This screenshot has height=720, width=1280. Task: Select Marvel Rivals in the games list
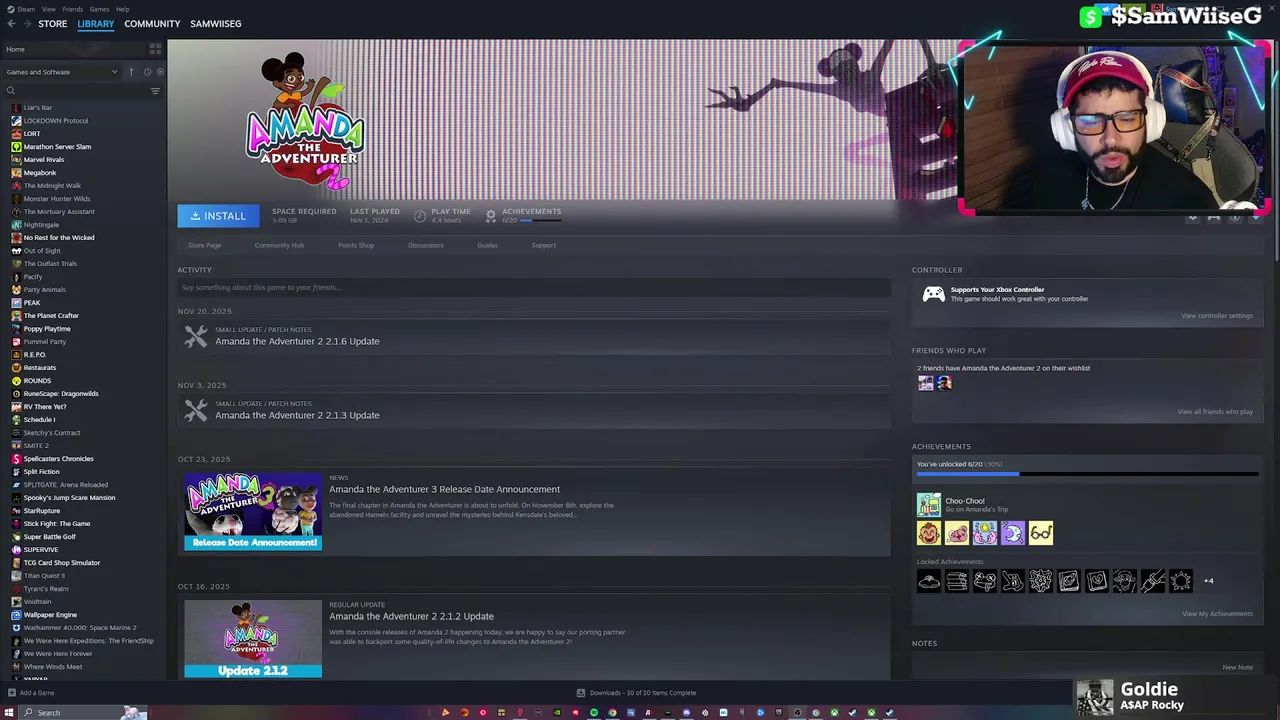click(43, 160)
